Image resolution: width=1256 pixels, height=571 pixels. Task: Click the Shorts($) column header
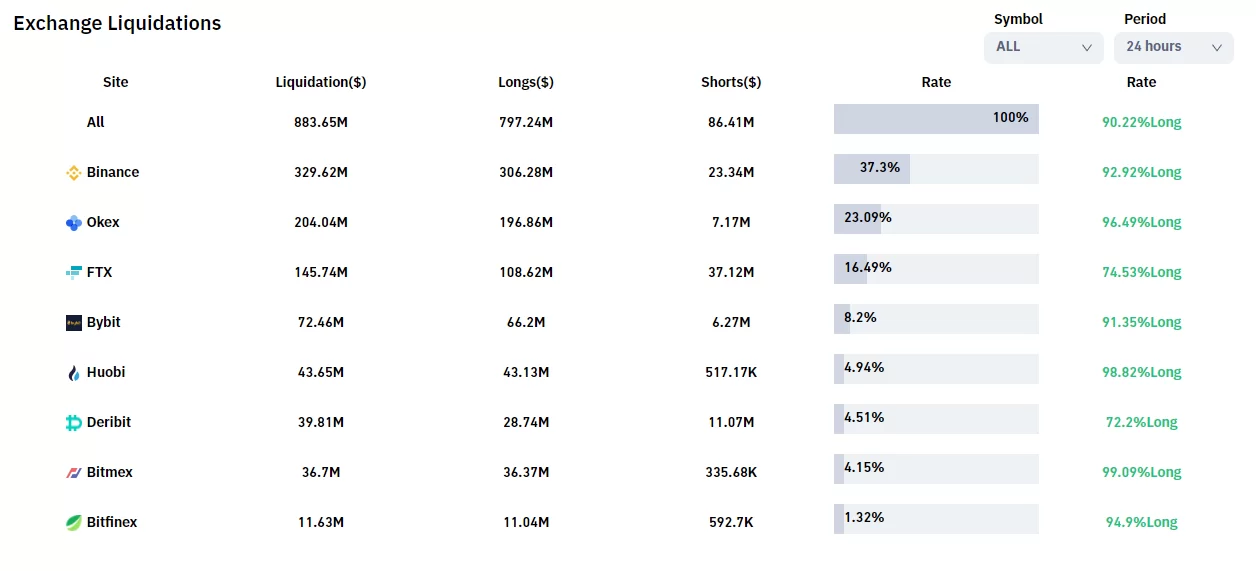731,82
